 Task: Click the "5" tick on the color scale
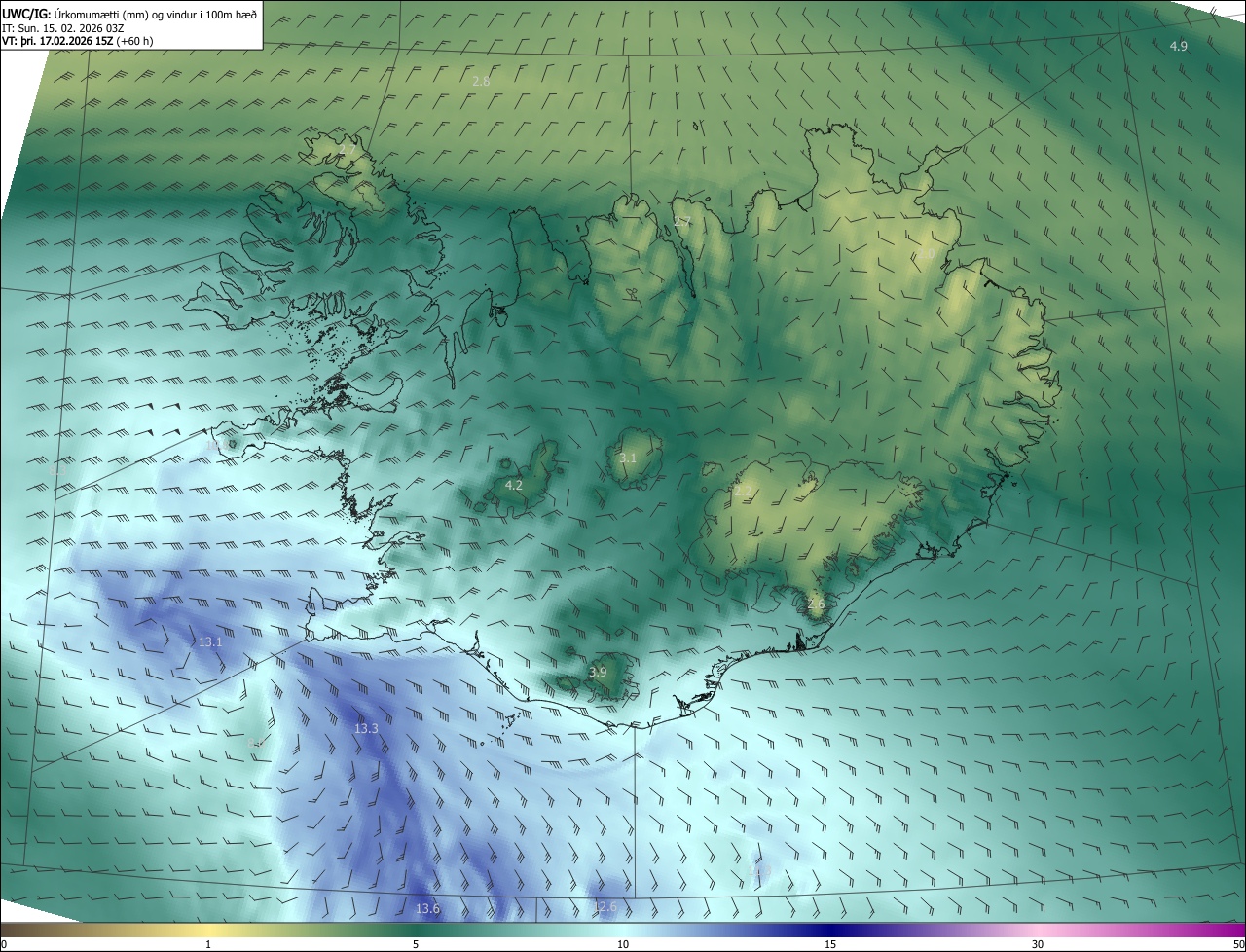pos(416,944)
